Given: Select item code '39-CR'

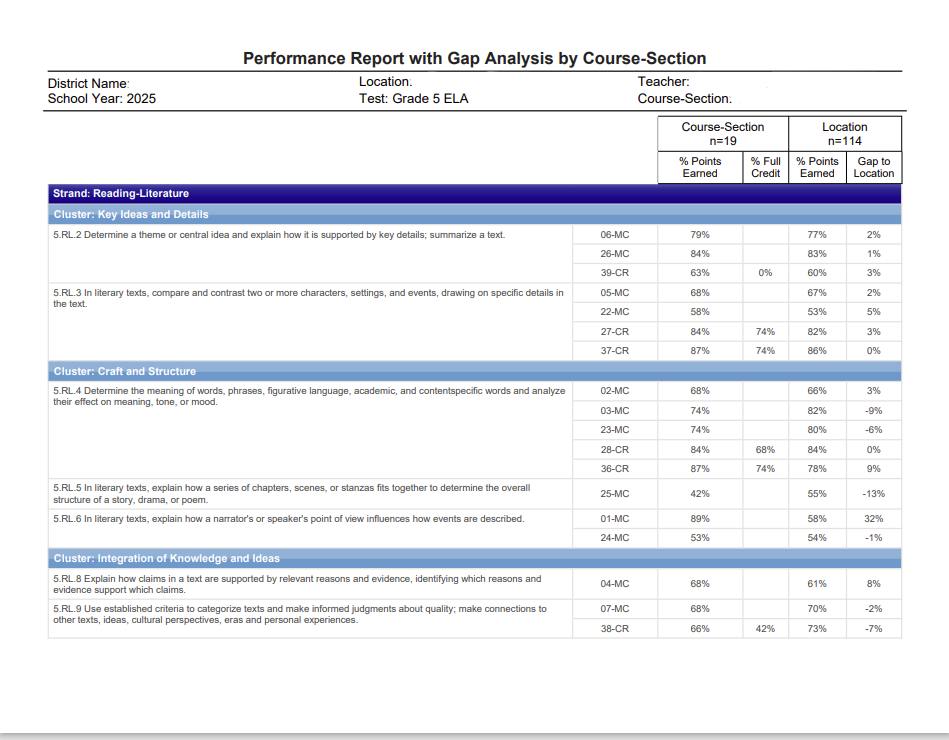Looking at the screenshot, I should [x=614, y=273].
